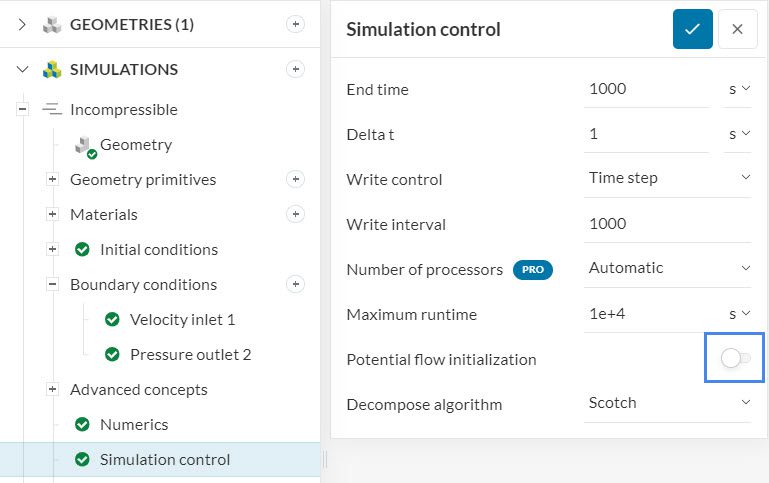Viewport: 769px width, 483px height.
Task: Open the Maximum runtime unit selector
Action: [739, 314]
